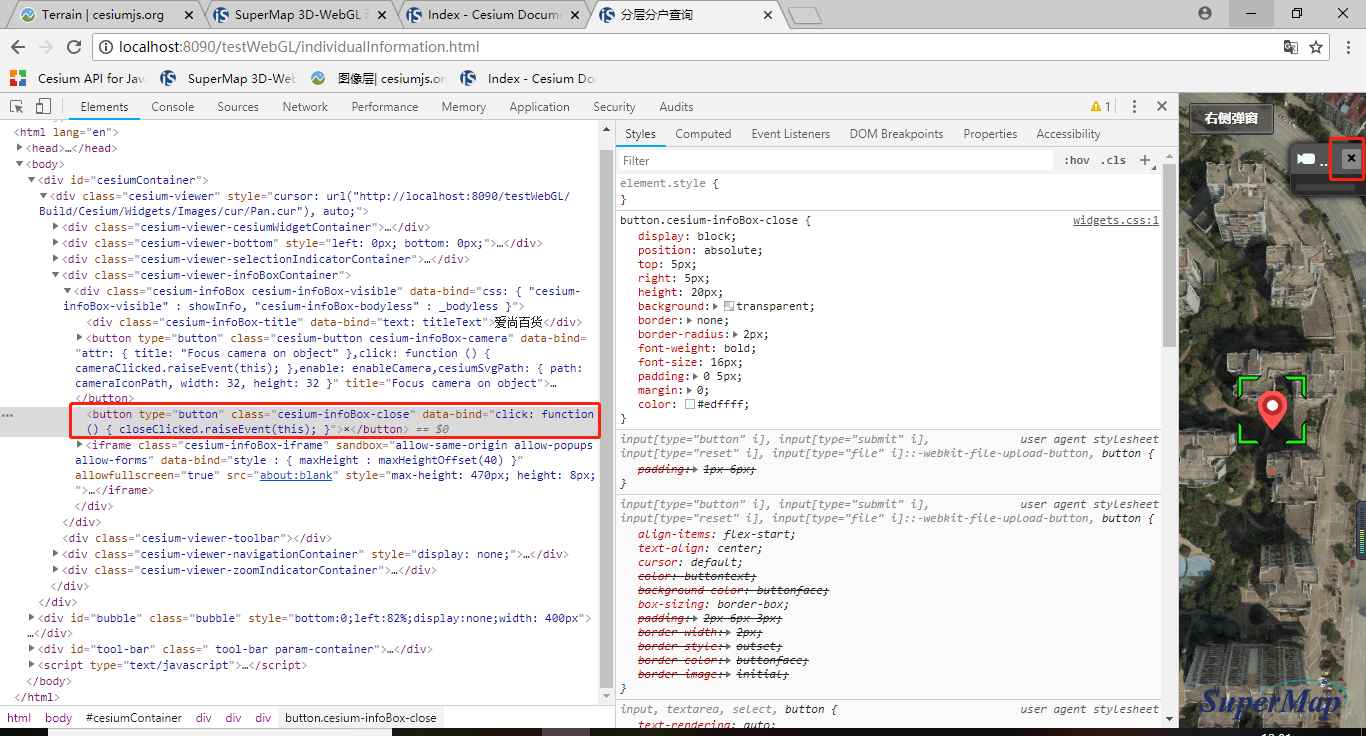Add new style rule with the plus icon

click(1146, 160)
